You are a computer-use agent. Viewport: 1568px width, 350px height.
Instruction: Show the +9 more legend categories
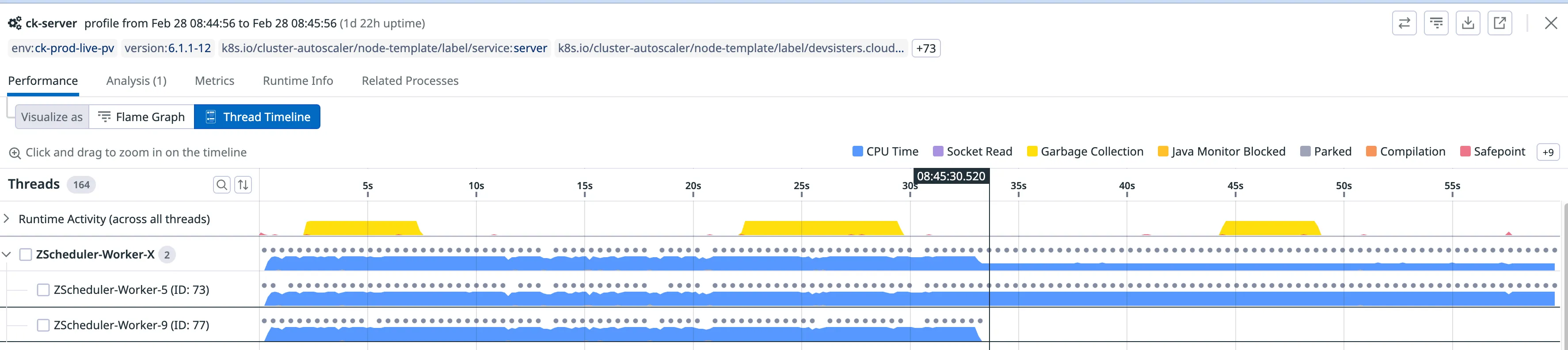coord(1547,152)
